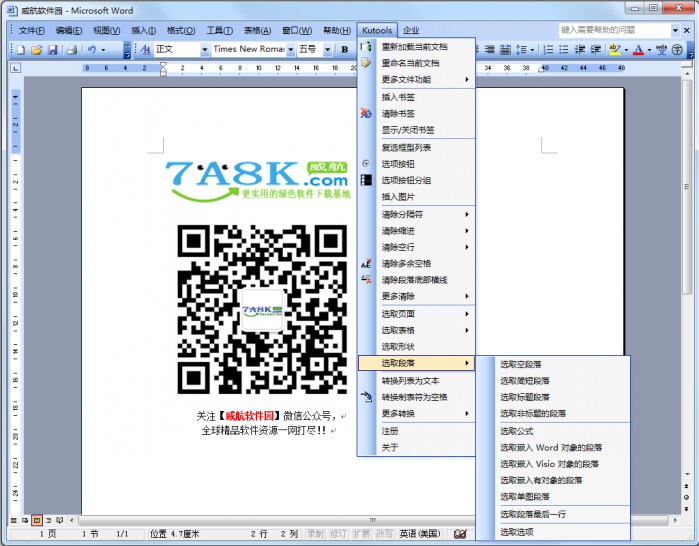699x546 pixels.
Task: Toggle 修订 track changes in status bar
Action: [338, 534]
